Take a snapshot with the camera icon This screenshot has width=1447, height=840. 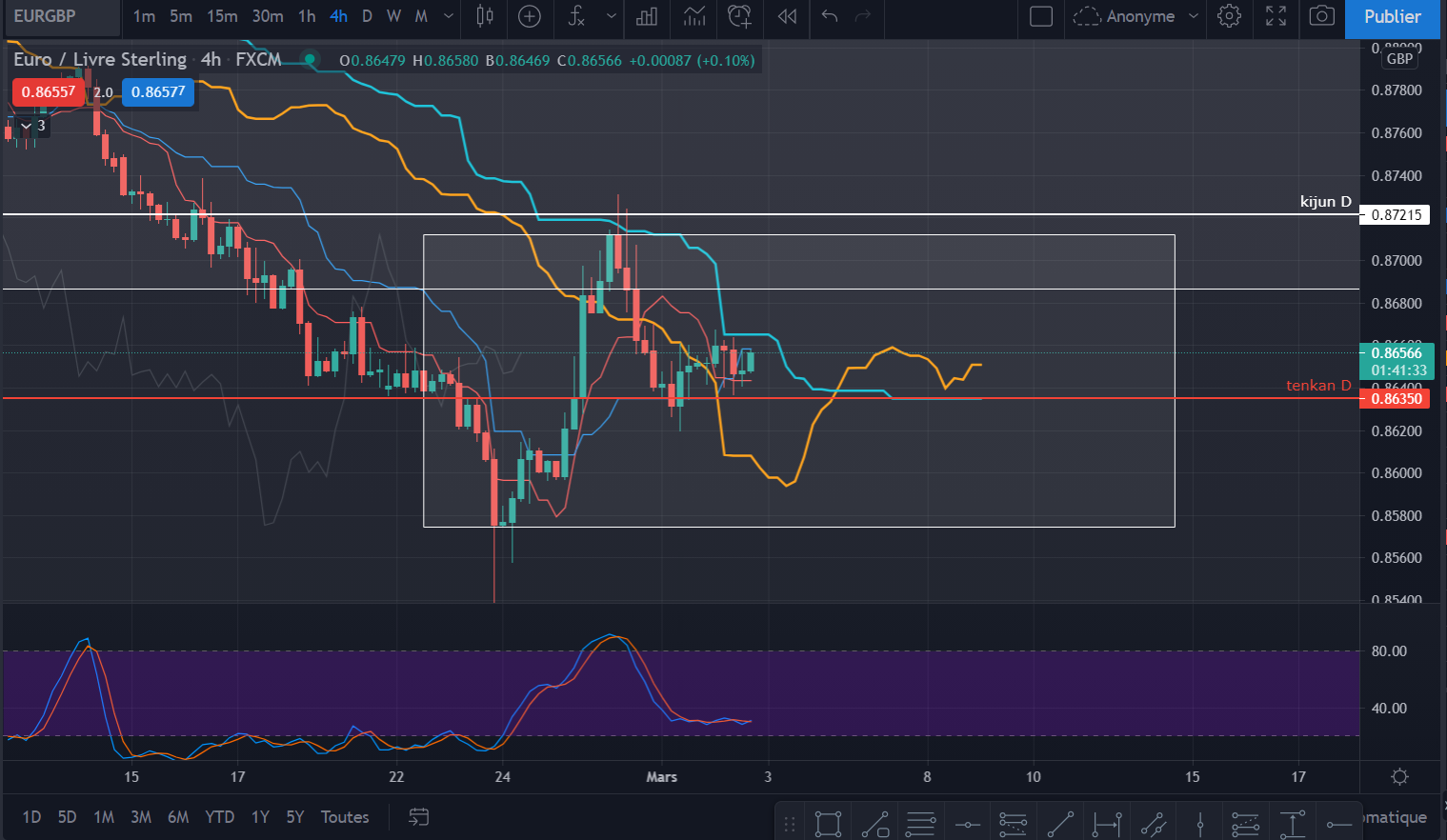tap(1321, 16)
